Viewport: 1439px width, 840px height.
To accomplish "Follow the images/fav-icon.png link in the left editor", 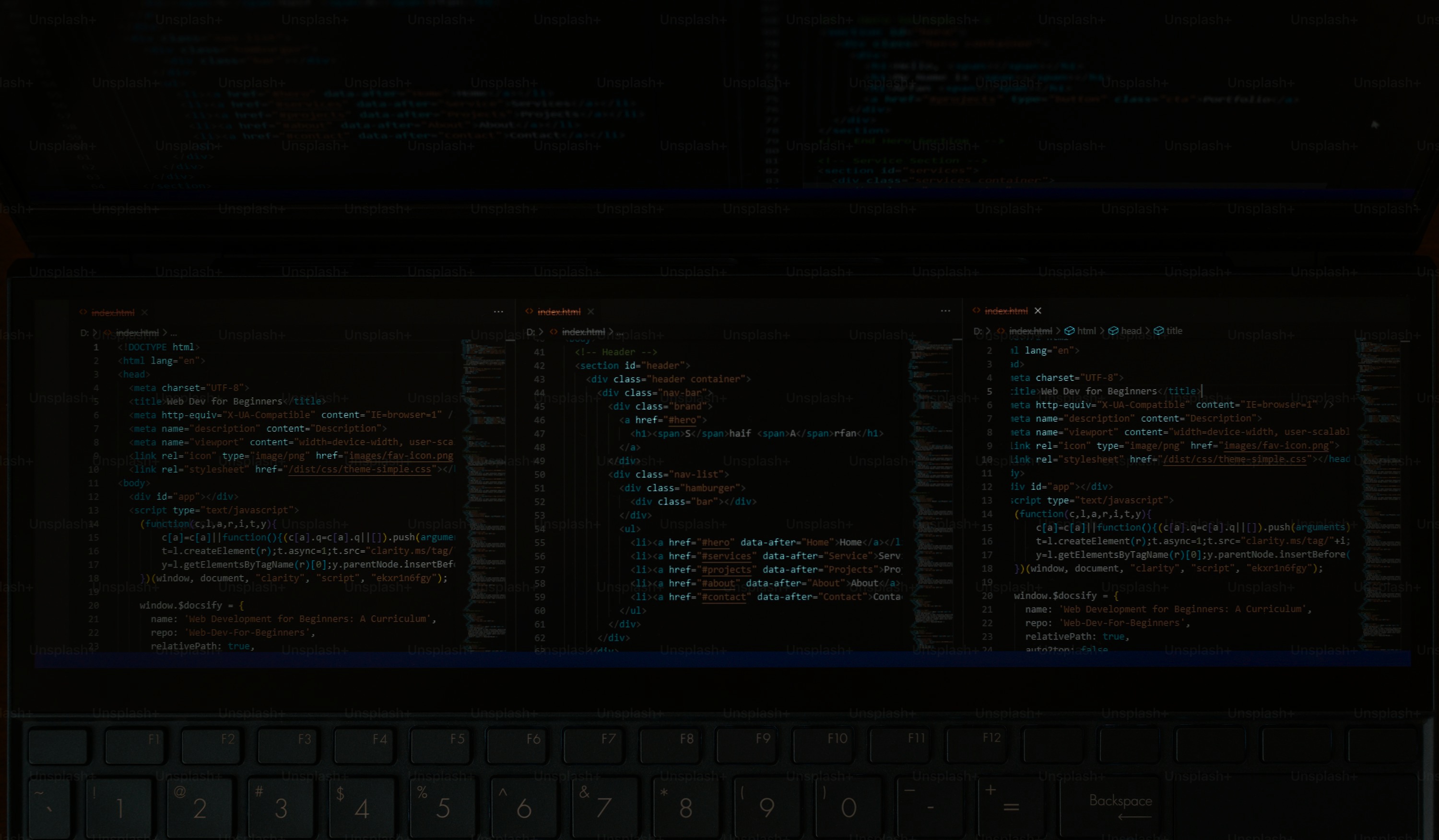I will tap(401, 455).
